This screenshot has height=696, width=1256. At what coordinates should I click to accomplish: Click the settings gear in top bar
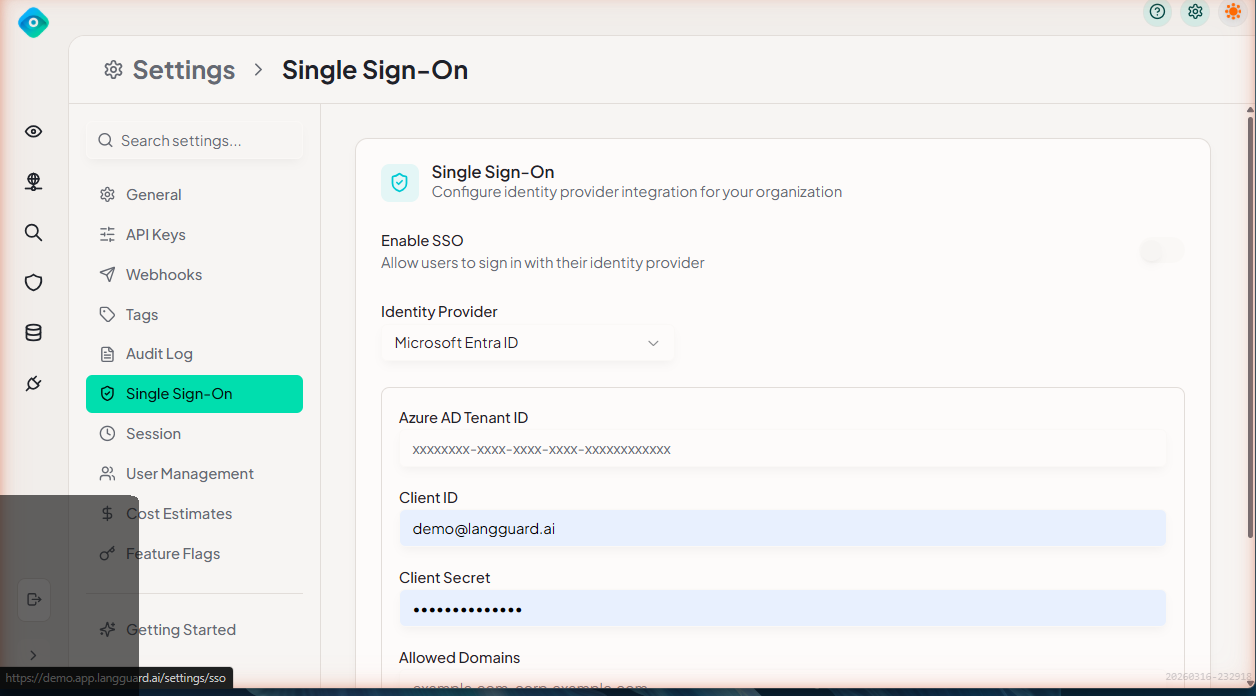click(x=1195, y=12)
